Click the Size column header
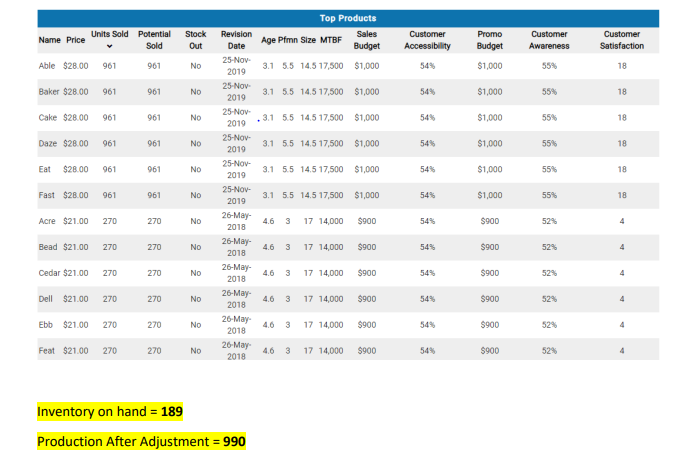 coord(308,40)
